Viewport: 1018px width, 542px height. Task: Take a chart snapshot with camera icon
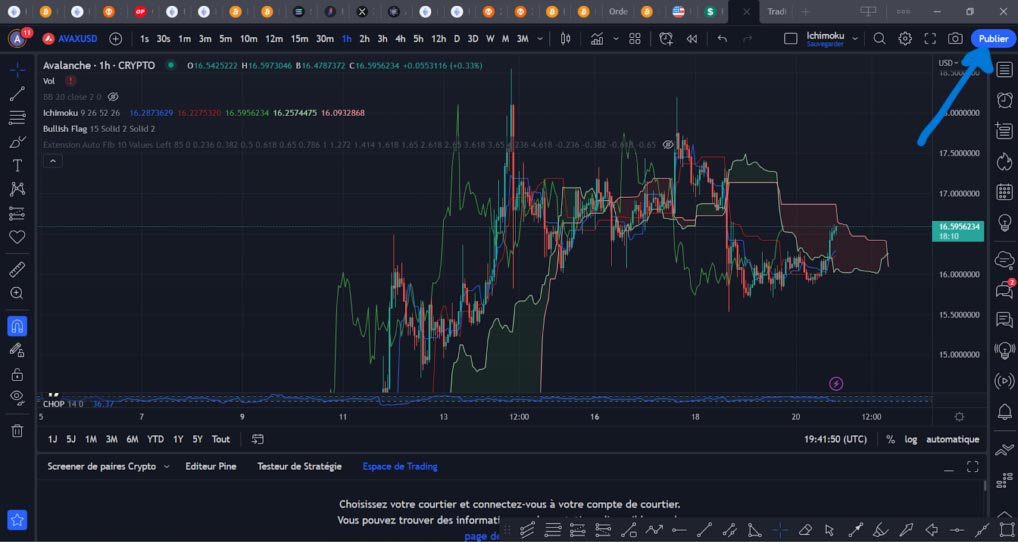[954, 39]
